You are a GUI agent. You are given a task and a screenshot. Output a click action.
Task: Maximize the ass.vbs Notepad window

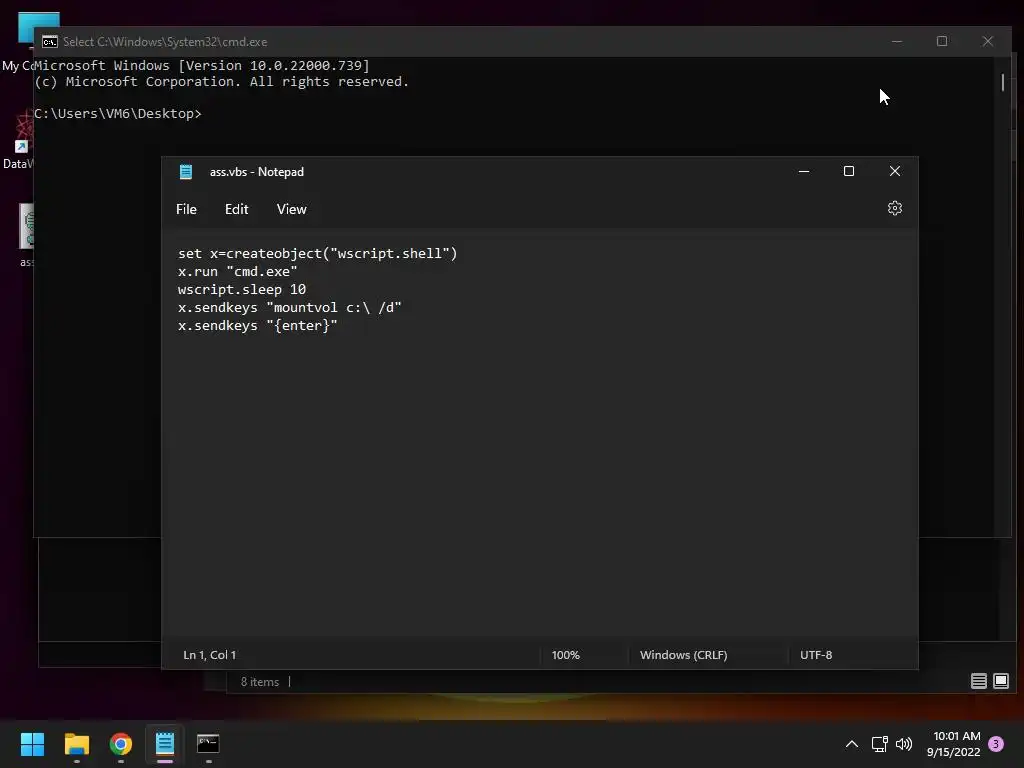pyautogui.click(x=849, y=171)
